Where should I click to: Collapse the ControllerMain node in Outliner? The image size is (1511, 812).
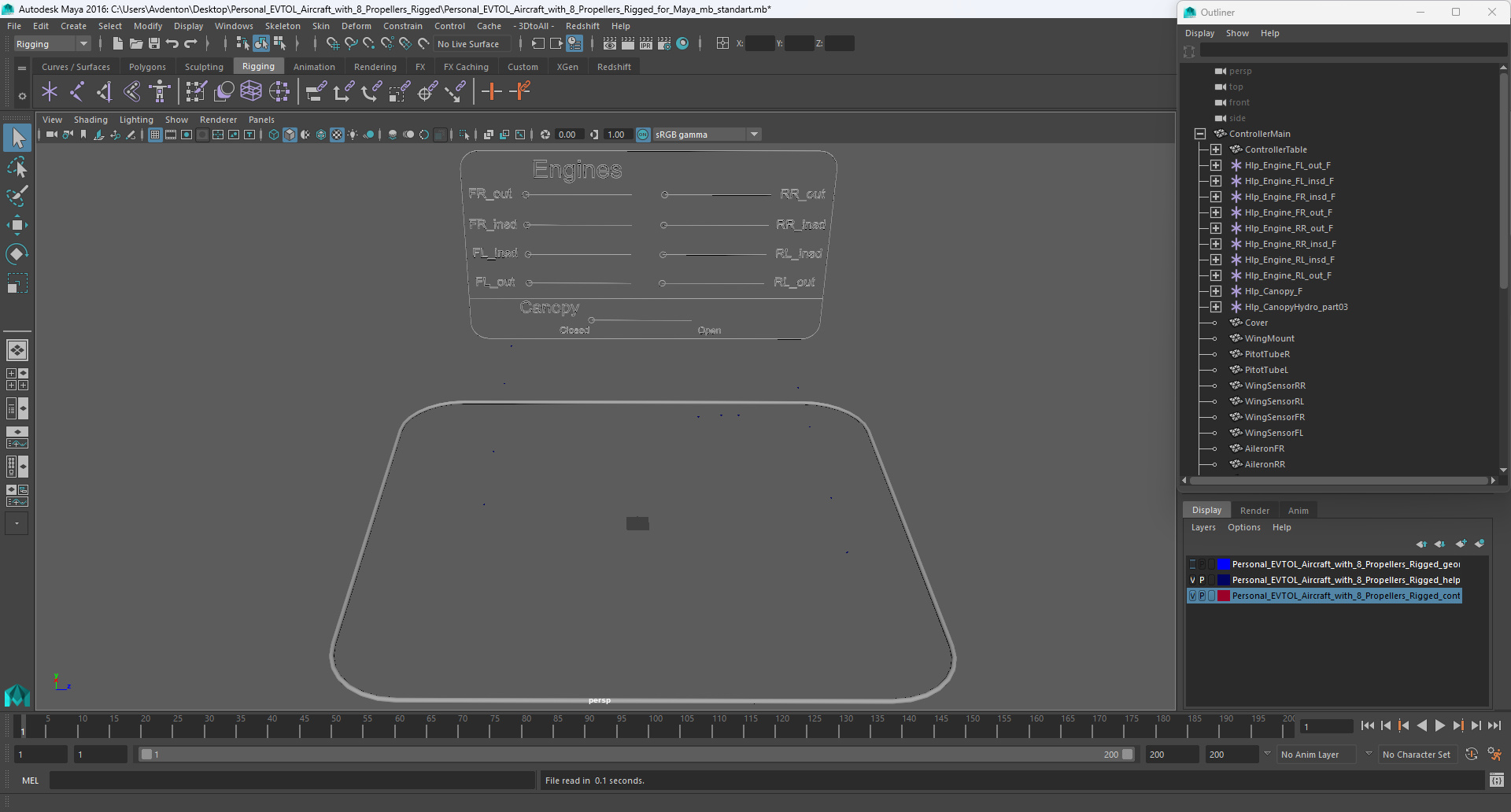click(1200, 134)
